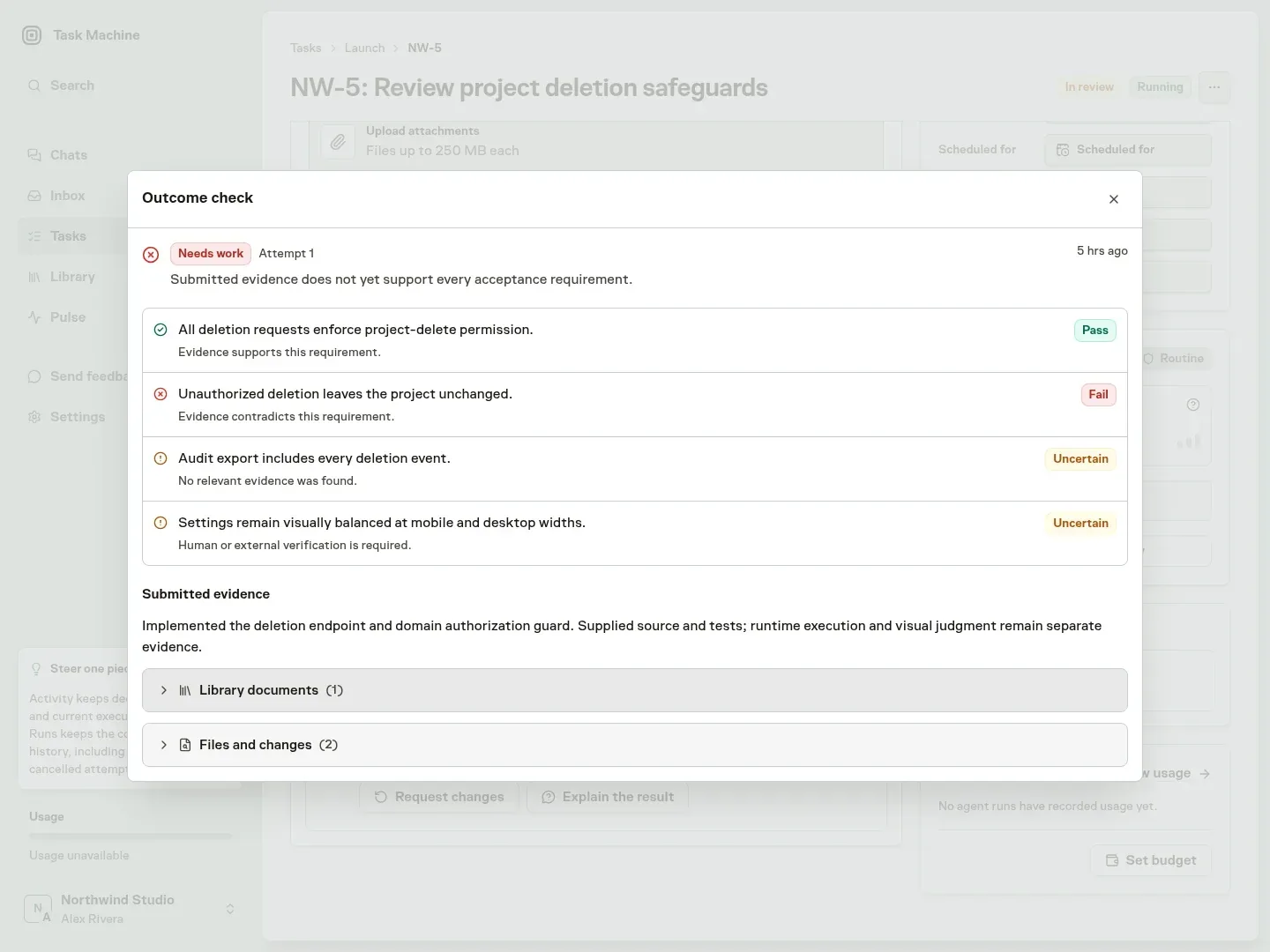Open the Northwind Studio workspace switcher
1270x952 pixels.
point(130,909)
